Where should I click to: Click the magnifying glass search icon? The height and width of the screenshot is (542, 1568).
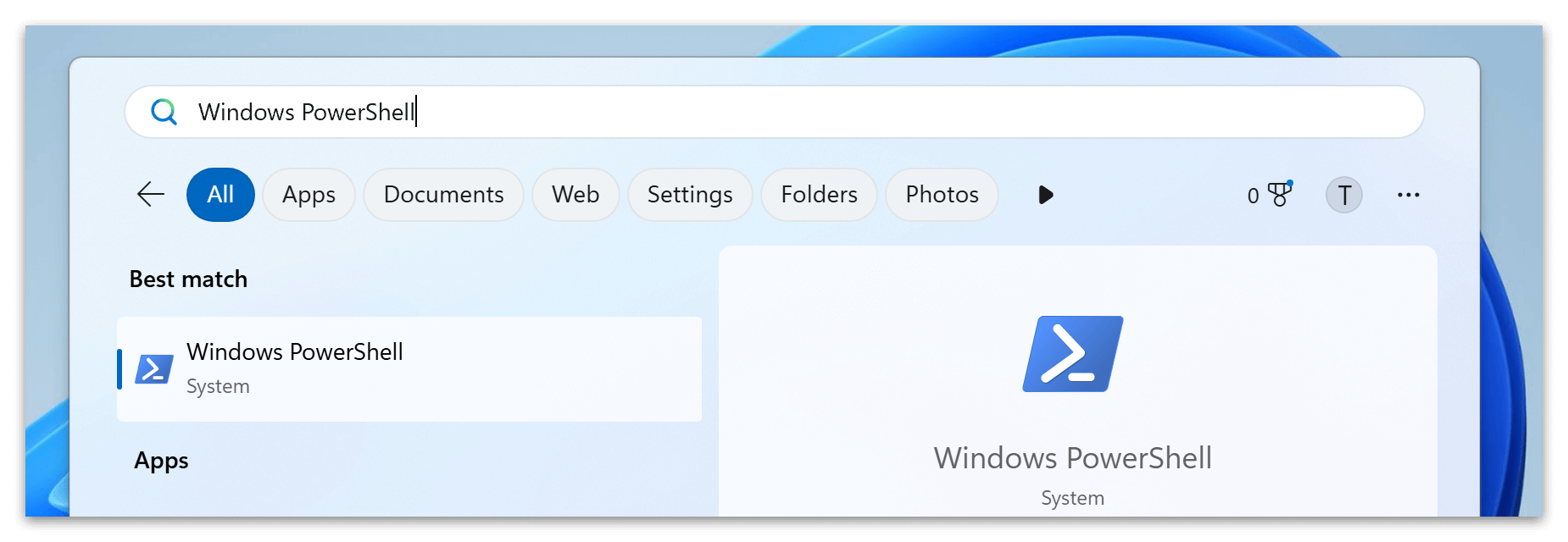[x=164, y=112]
